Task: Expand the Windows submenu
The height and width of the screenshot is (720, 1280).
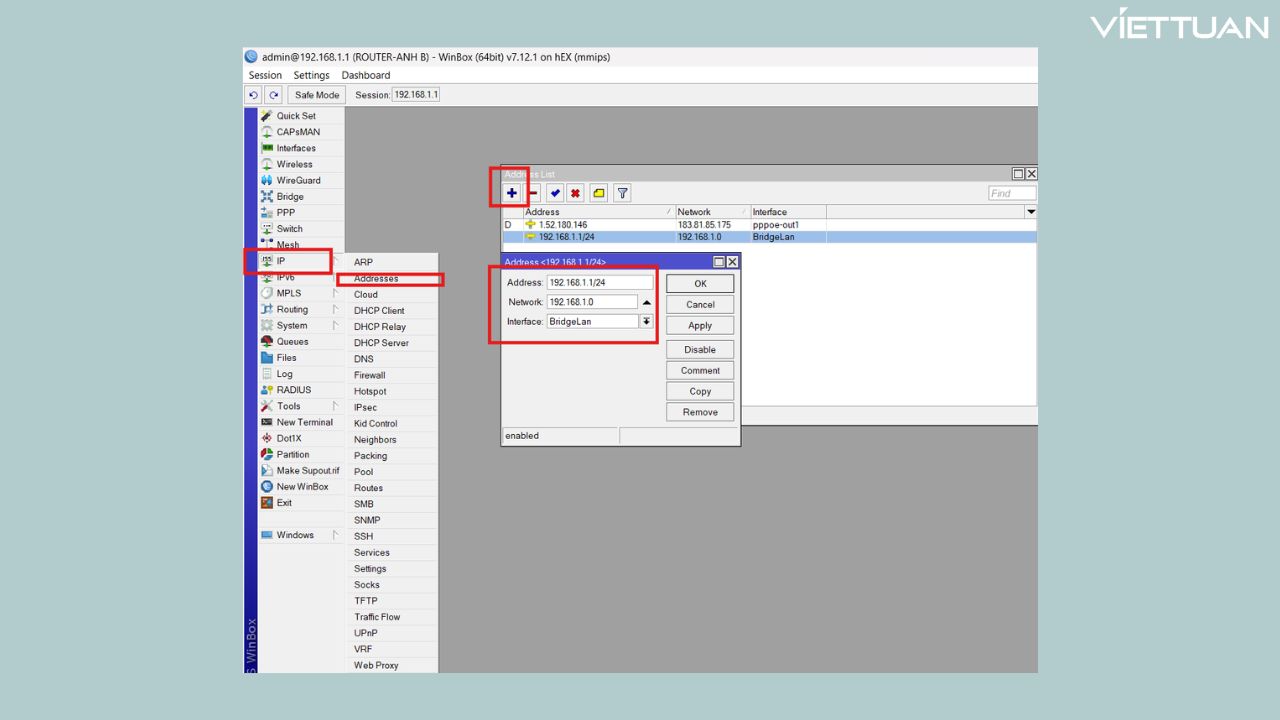Action: click(x=300, y=535)
